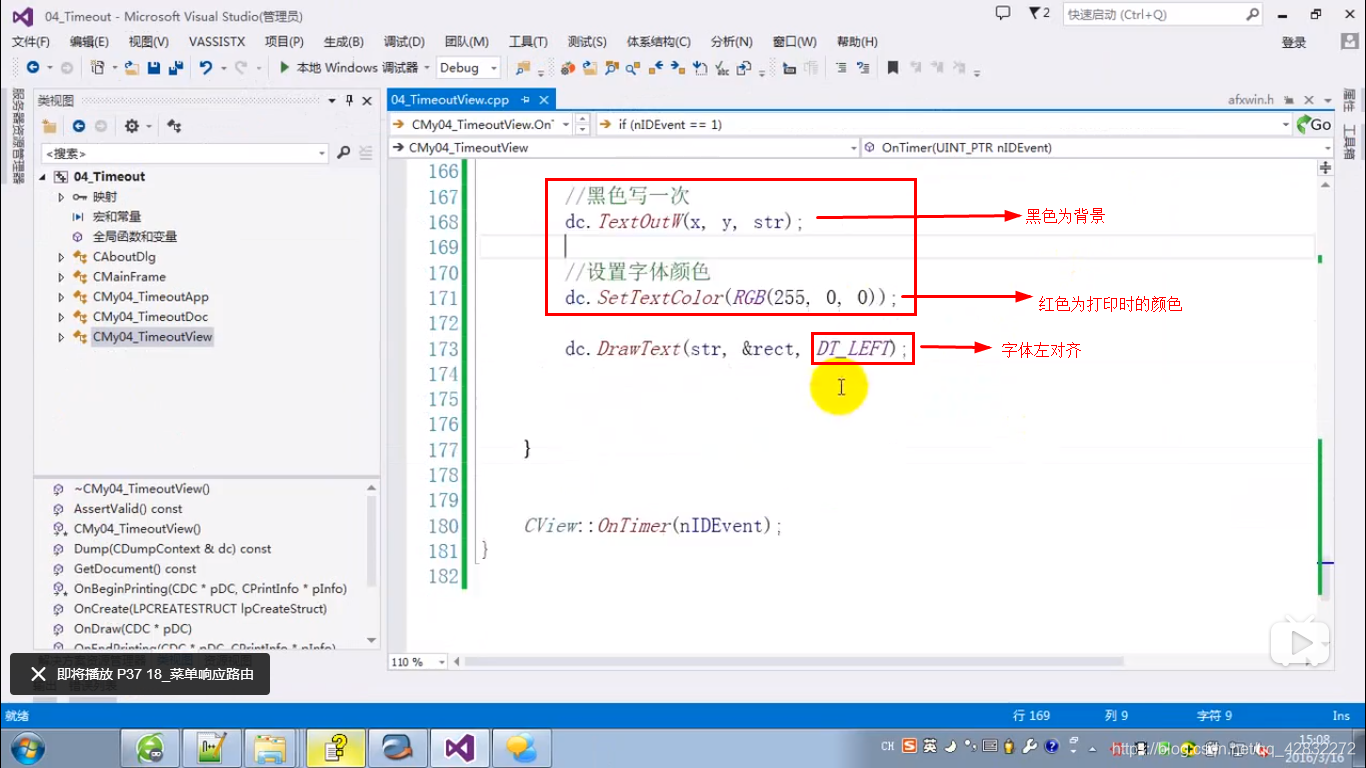Click the Windows Start button

coord(26,747)
